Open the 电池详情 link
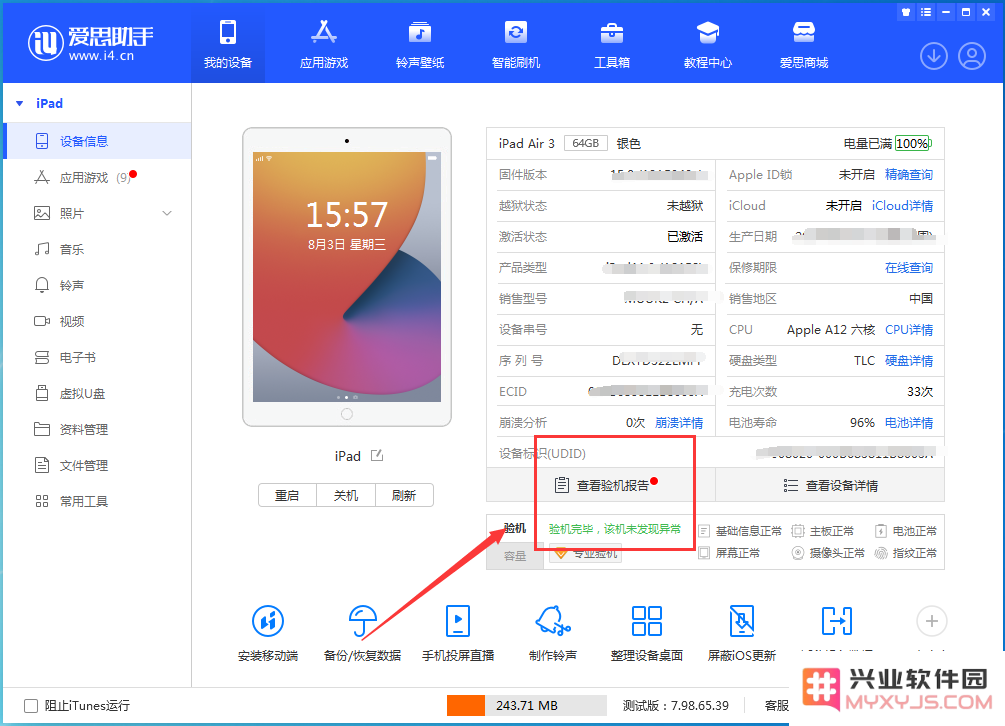Viewport: 1005px width, 726px height. (909, 423)
